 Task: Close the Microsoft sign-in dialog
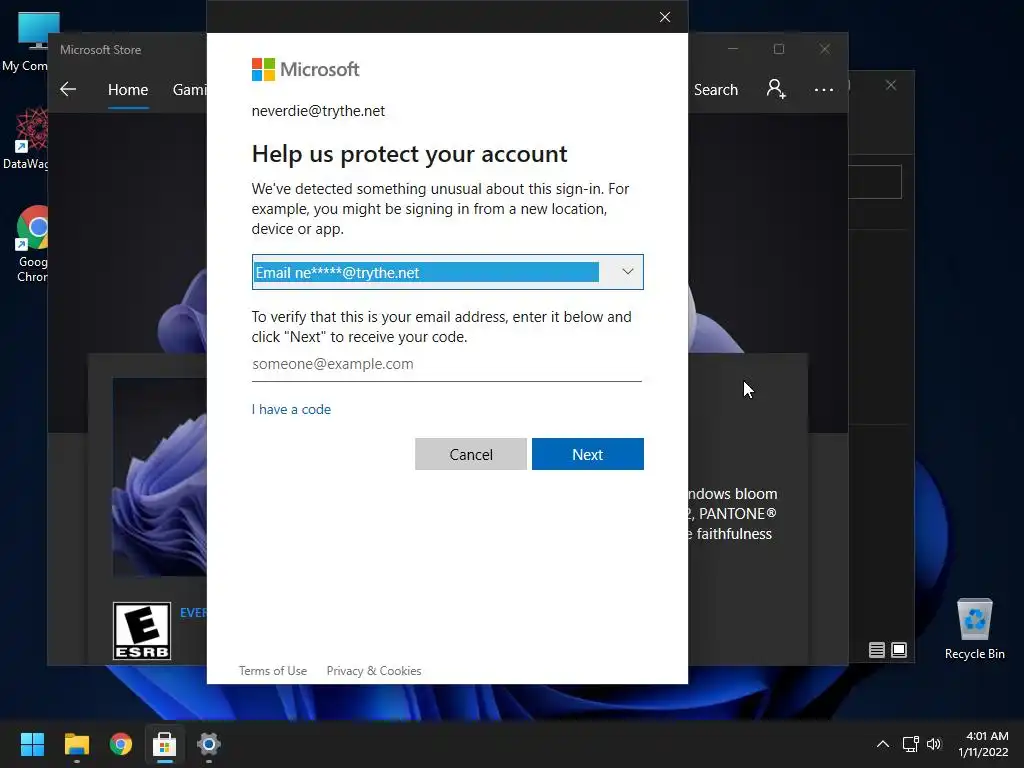tap(665, 17)
